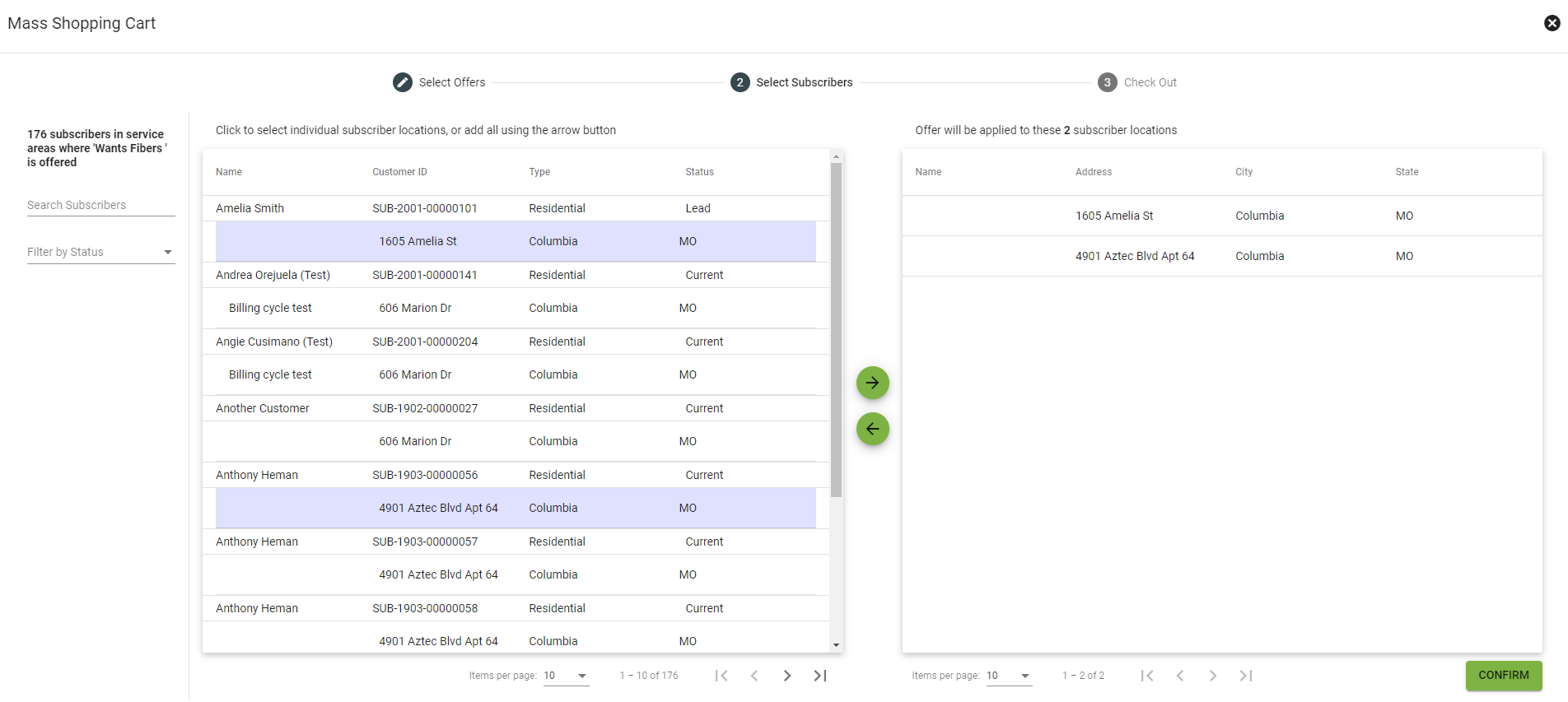This screenshot has height=702, width=1568.
Task: Select 606 Marion Dr location under Another Customer
Action: pyautogui.click(x=516, y=441)
